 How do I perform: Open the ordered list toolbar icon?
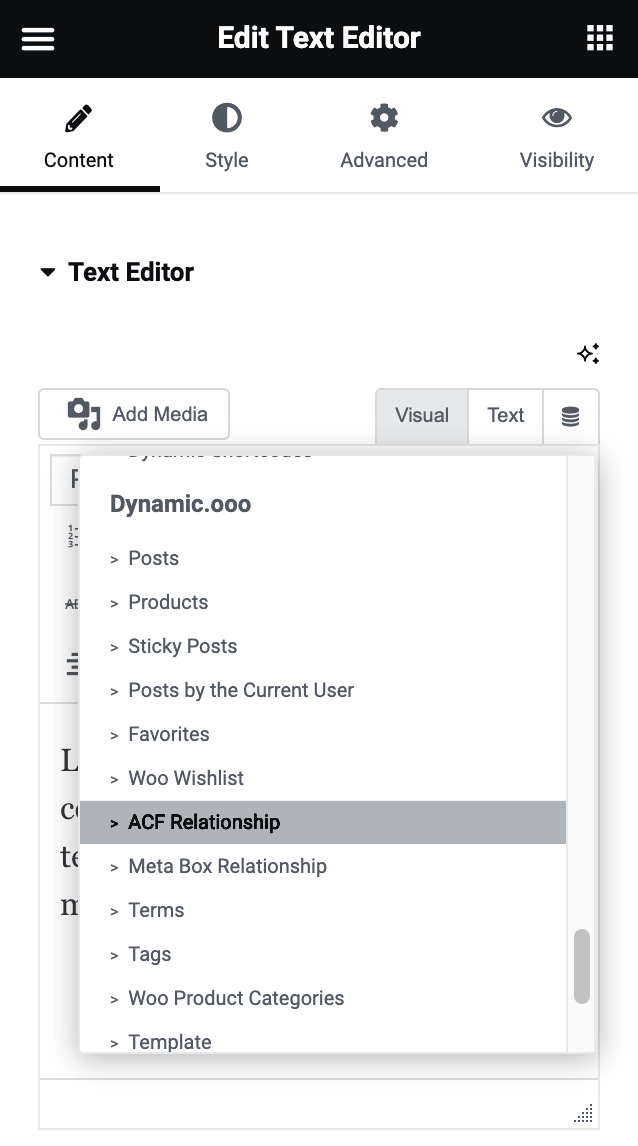[x=71, y=536]
